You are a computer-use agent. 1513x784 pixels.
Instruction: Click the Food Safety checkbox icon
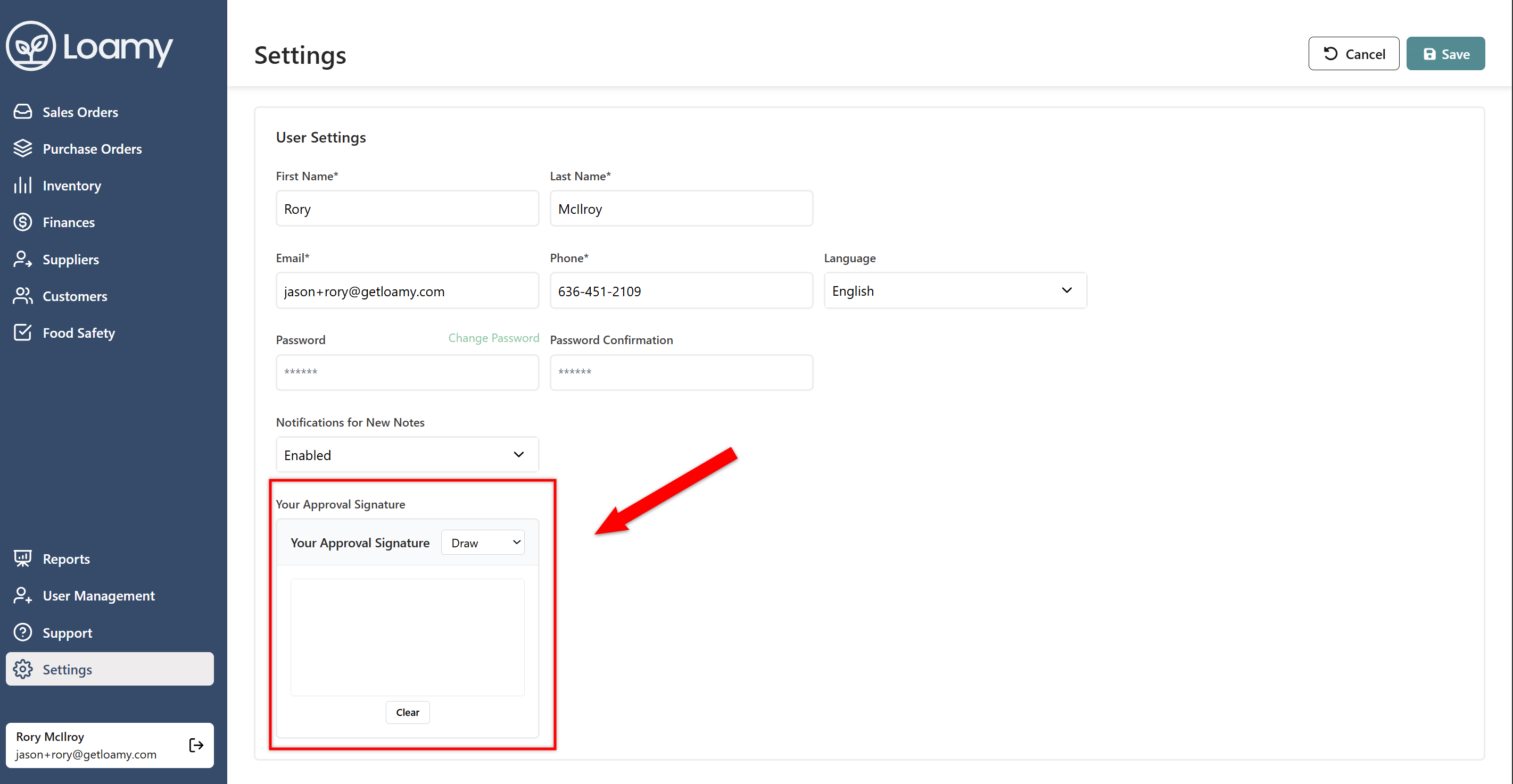pos(23,332)
